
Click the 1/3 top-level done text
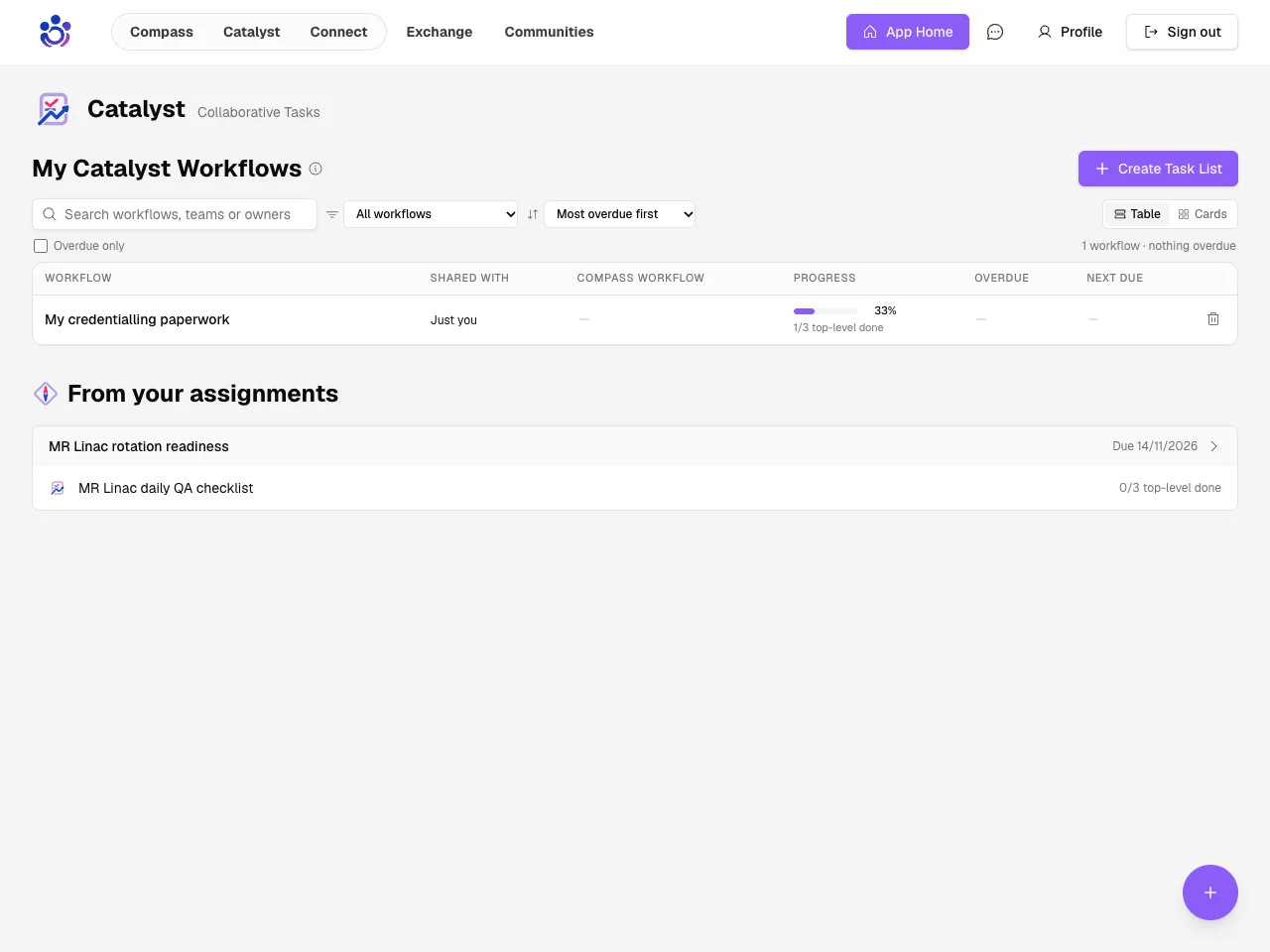(x=838, y=327)
